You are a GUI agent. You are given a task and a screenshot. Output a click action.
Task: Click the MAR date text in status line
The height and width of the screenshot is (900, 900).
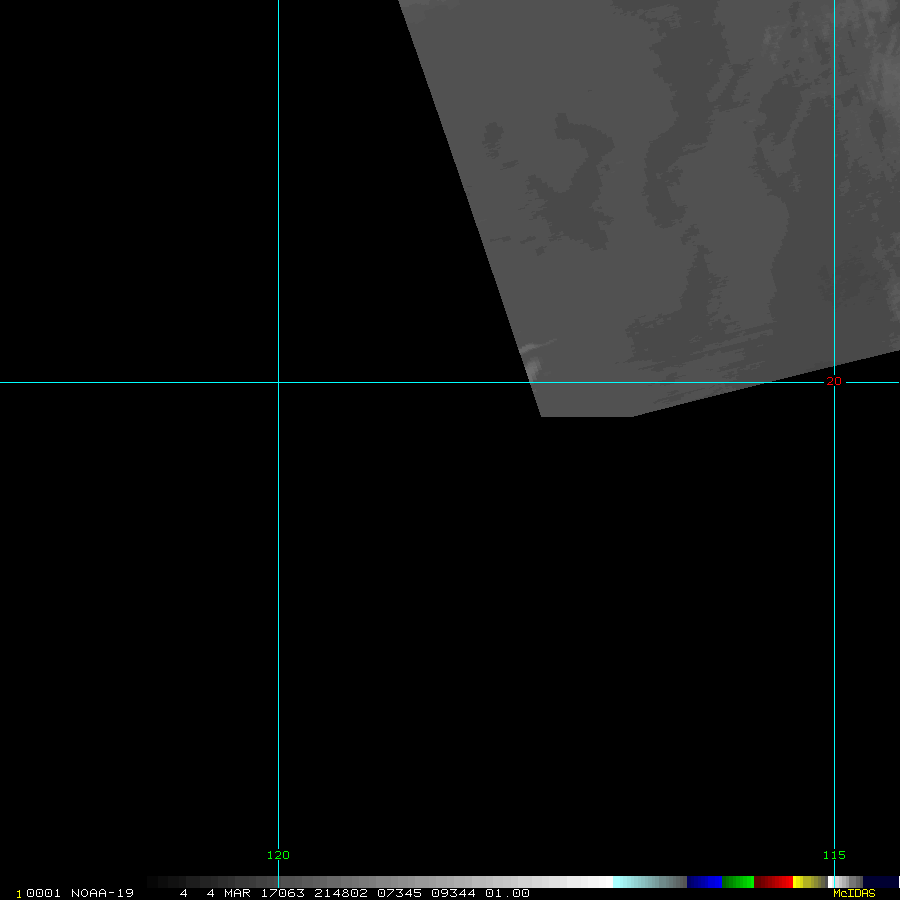point(236,893)
